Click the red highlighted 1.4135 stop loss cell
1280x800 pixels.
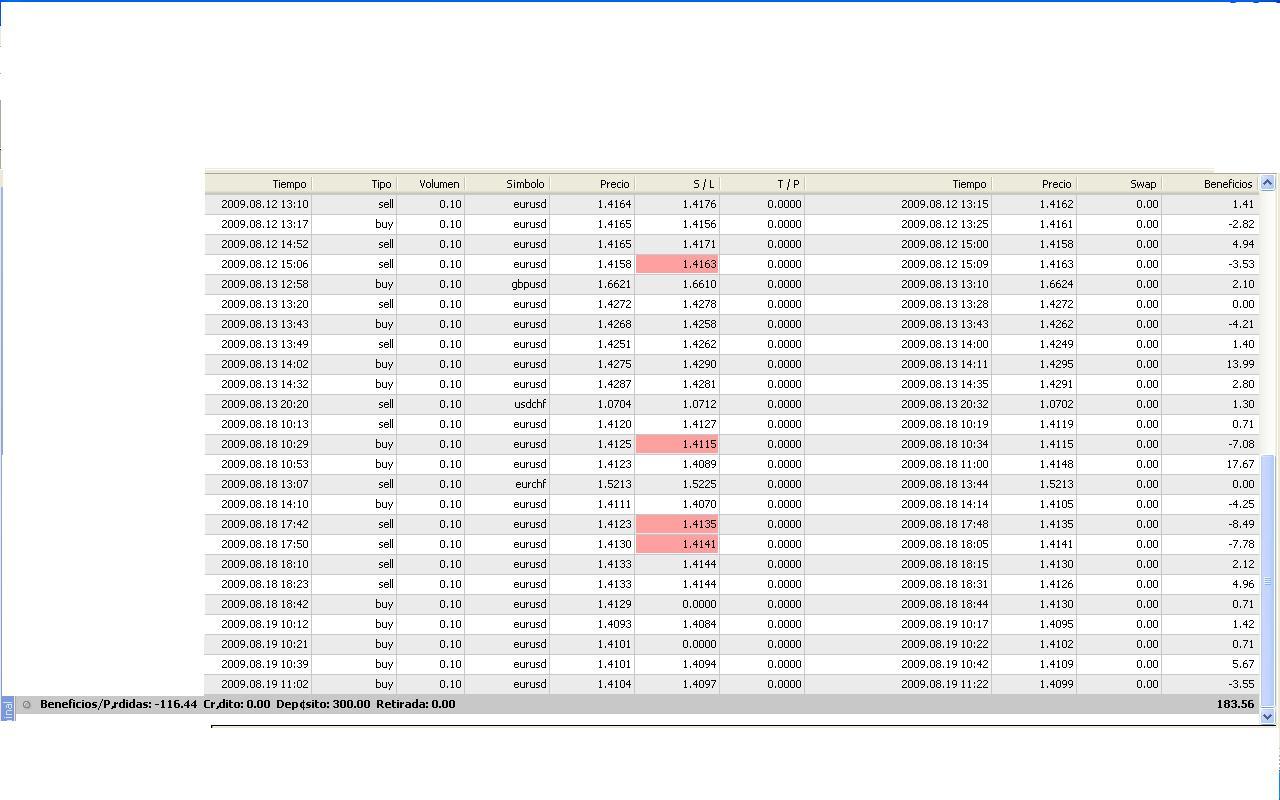click(677, 524)
